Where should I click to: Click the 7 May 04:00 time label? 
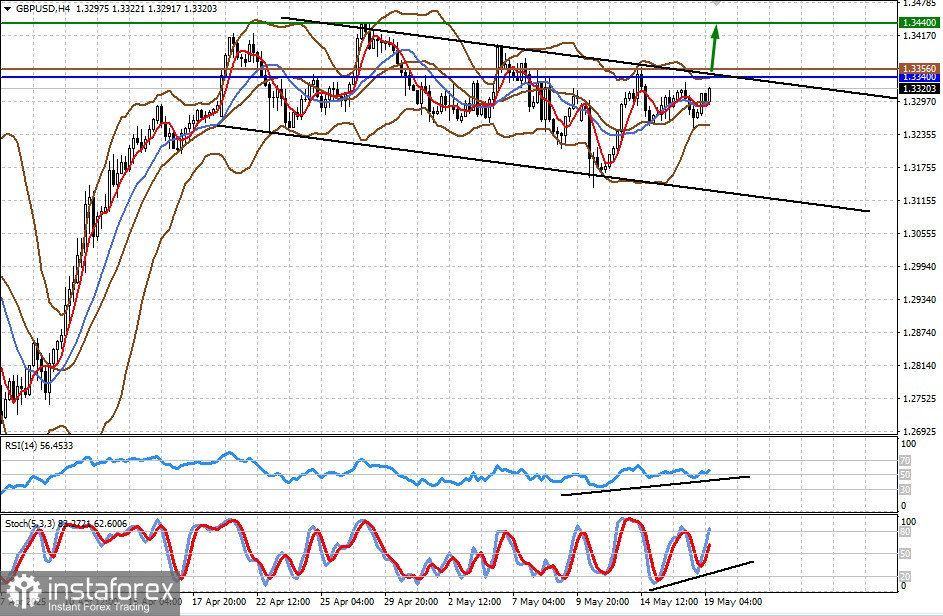coord(538,602)
